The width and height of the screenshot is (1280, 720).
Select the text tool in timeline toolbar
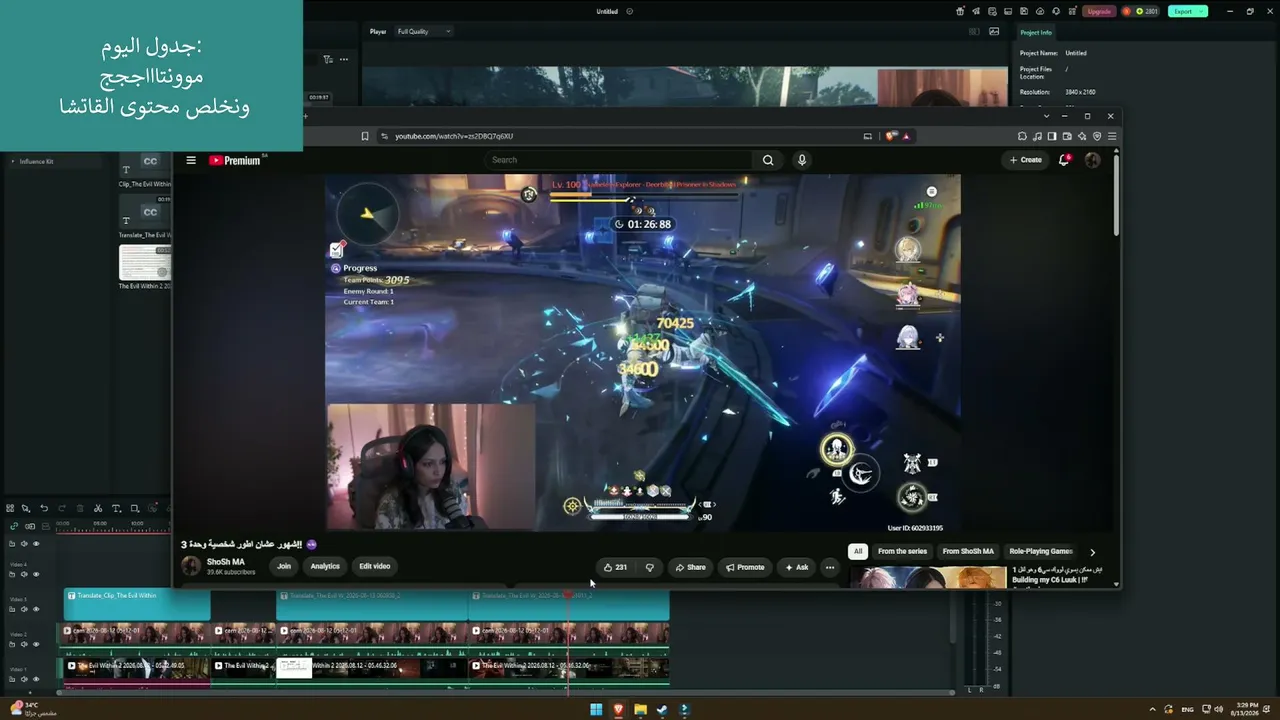(116, 508)
